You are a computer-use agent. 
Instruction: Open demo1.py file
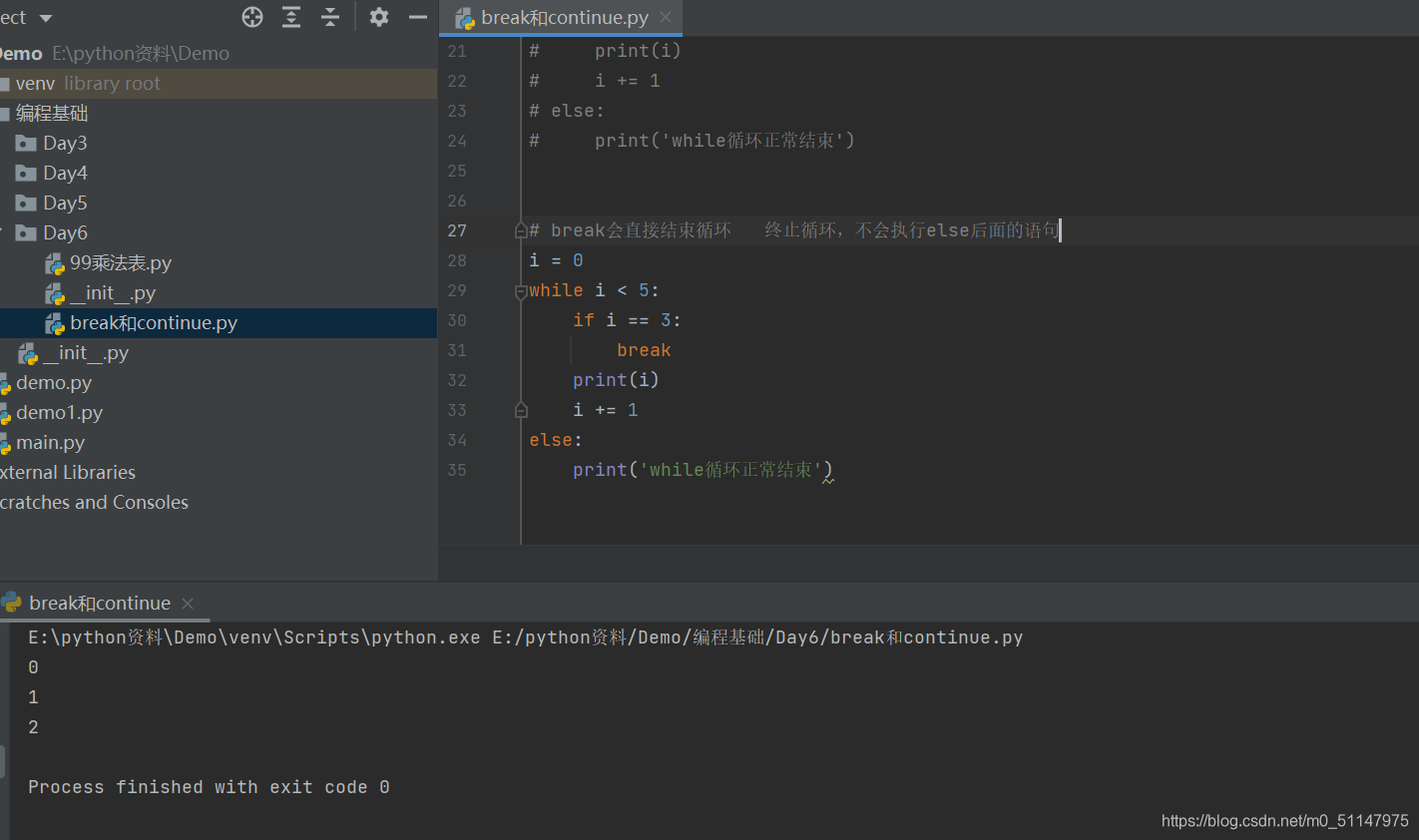click(59, 413)
